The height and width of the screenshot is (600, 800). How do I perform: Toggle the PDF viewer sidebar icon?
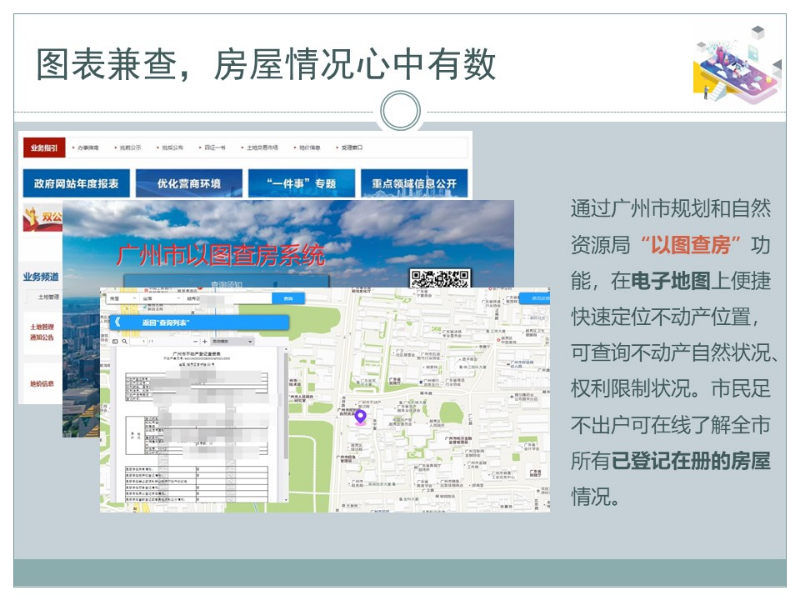114,342
